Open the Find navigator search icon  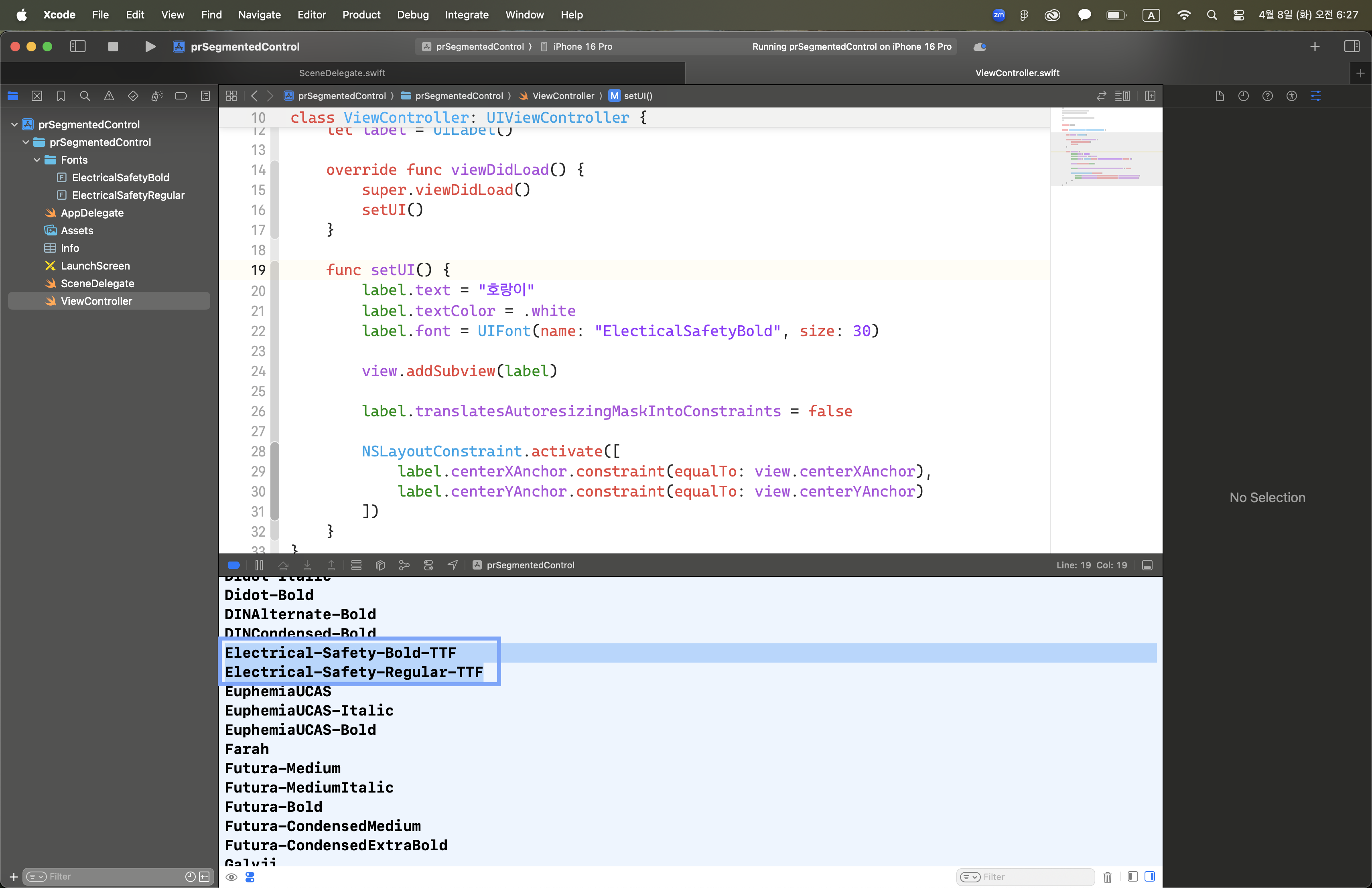[85, 95]
